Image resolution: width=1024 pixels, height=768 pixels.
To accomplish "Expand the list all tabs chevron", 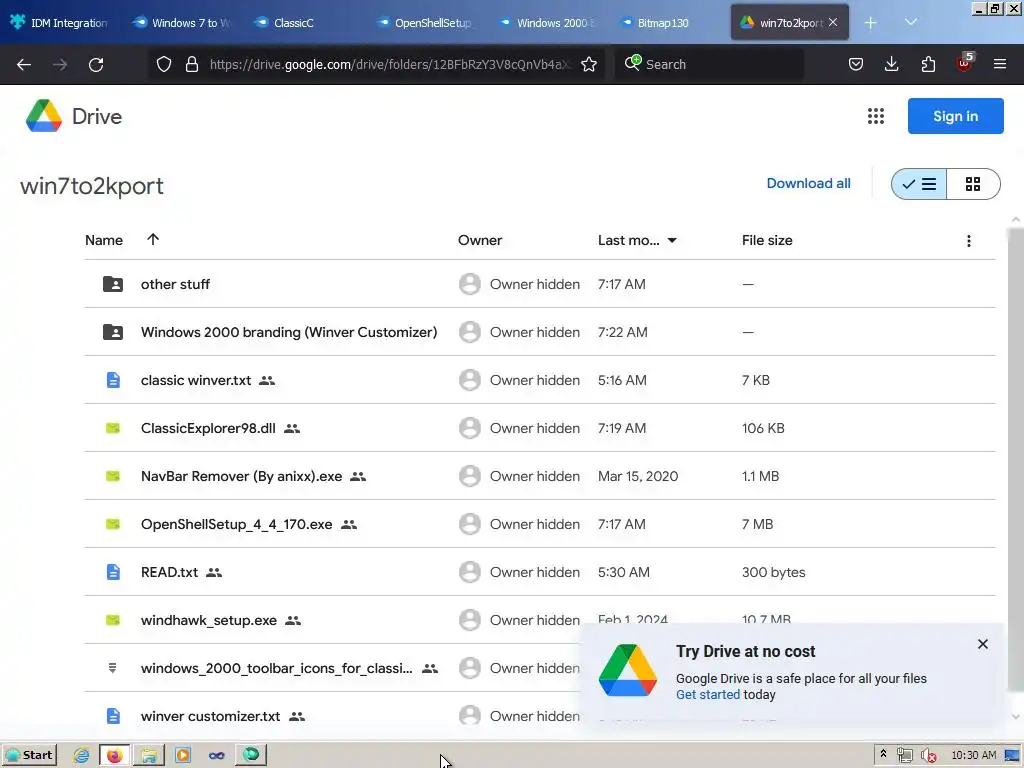I will tap(911, 22).
